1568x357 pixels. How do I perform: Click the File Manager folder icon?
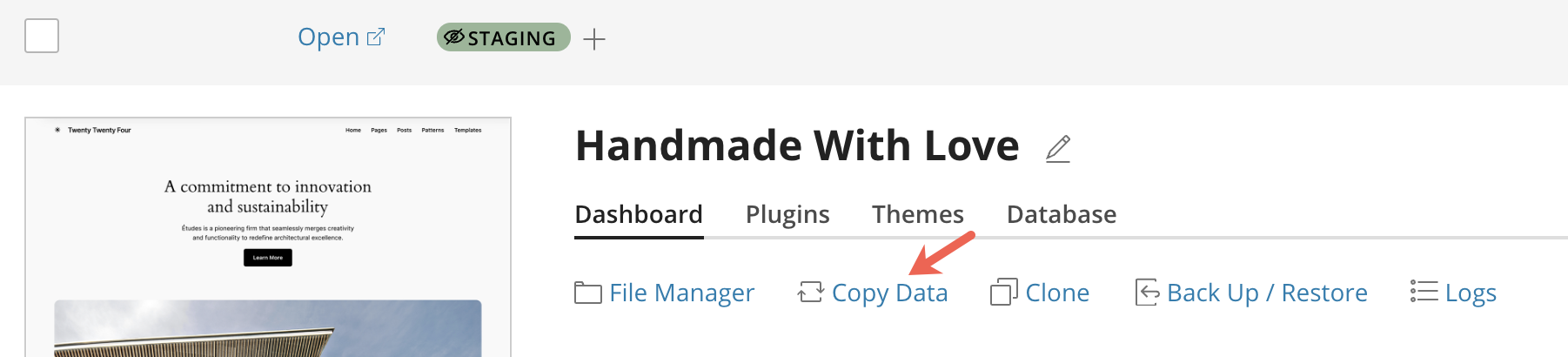588,293
